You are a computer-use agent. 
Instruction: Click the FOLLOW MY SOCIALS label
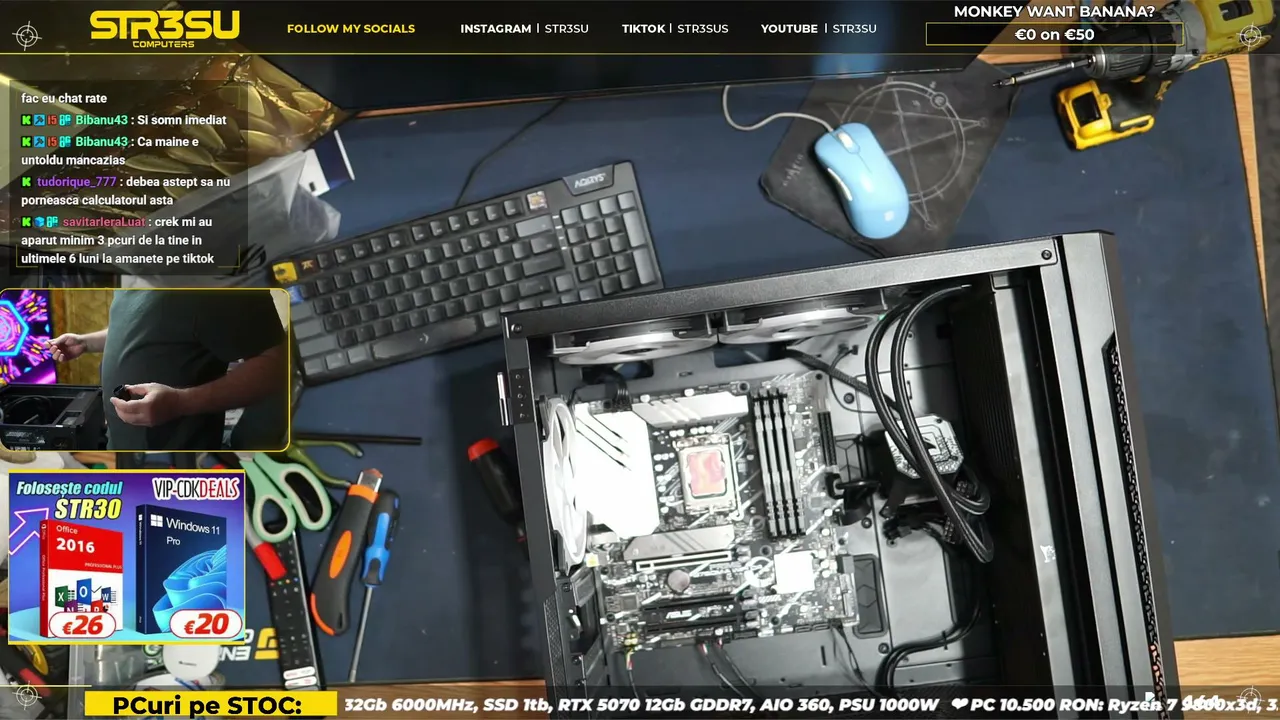[351, 29]
